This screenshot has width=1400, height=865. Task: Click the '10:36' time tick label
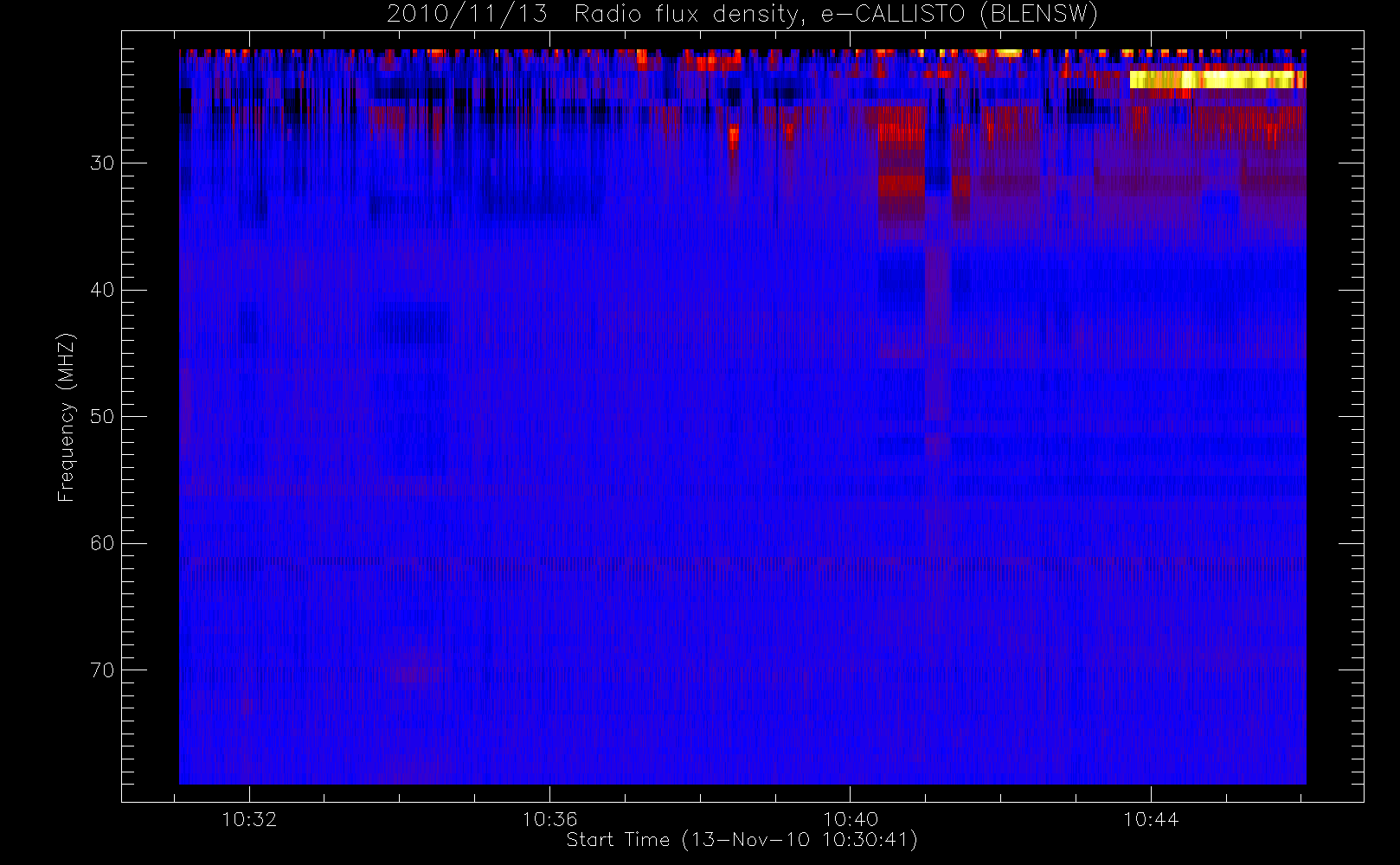coord(549,819)
